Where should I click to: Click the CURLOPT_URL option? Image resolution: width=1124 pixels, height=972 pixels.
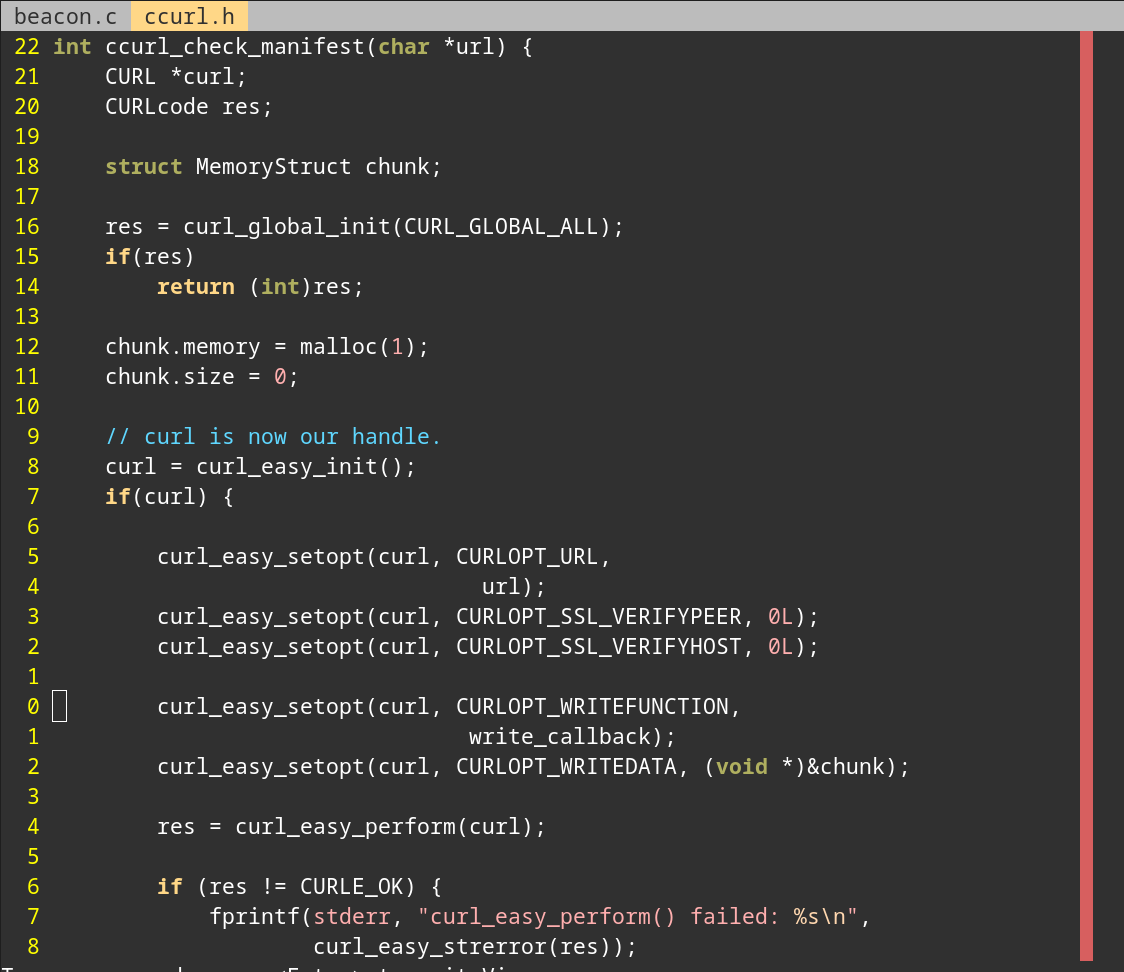(527, 556)
